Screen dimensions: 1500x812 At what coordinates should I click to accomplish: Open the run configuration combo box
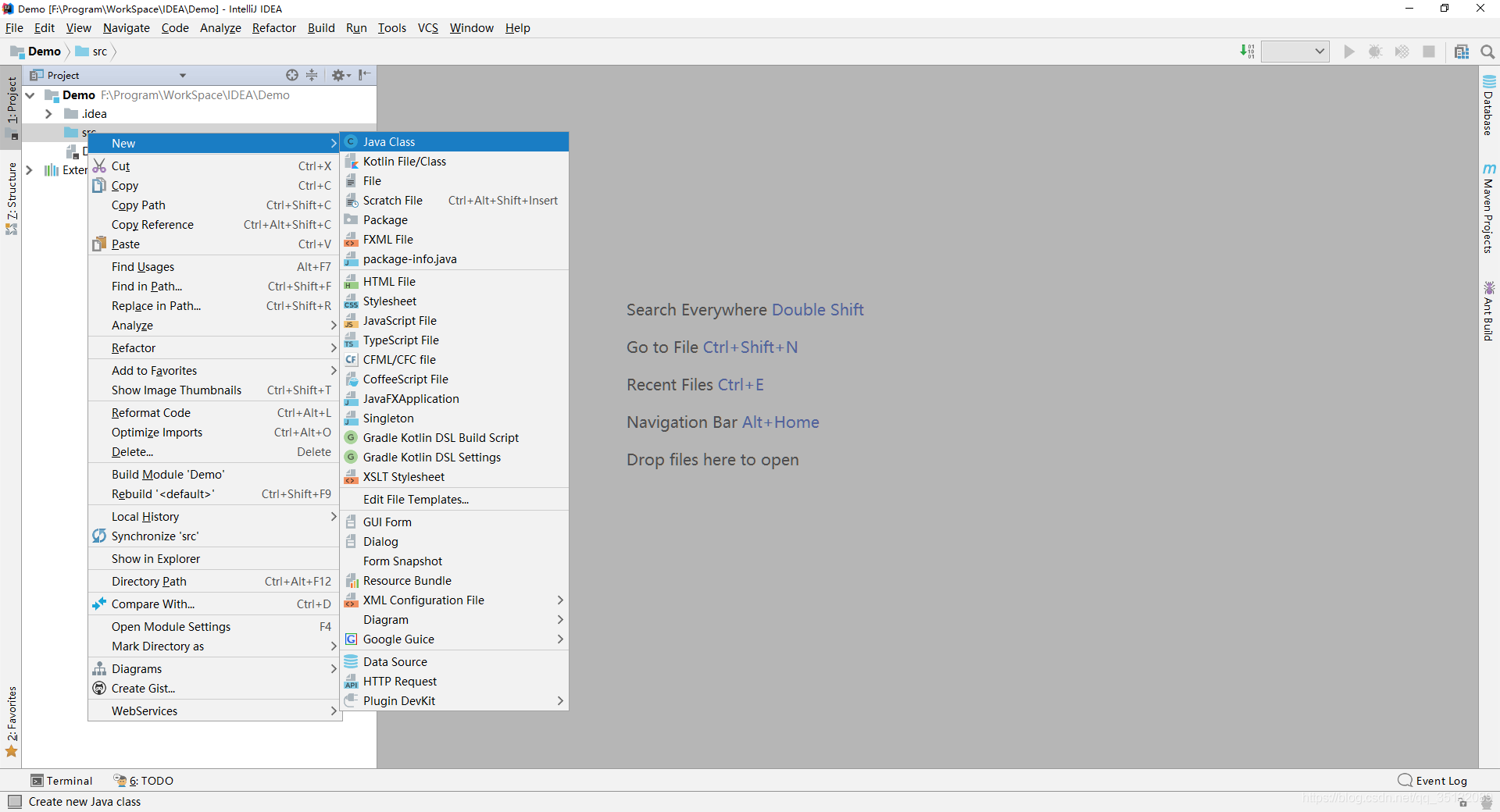pos(1295,52)
